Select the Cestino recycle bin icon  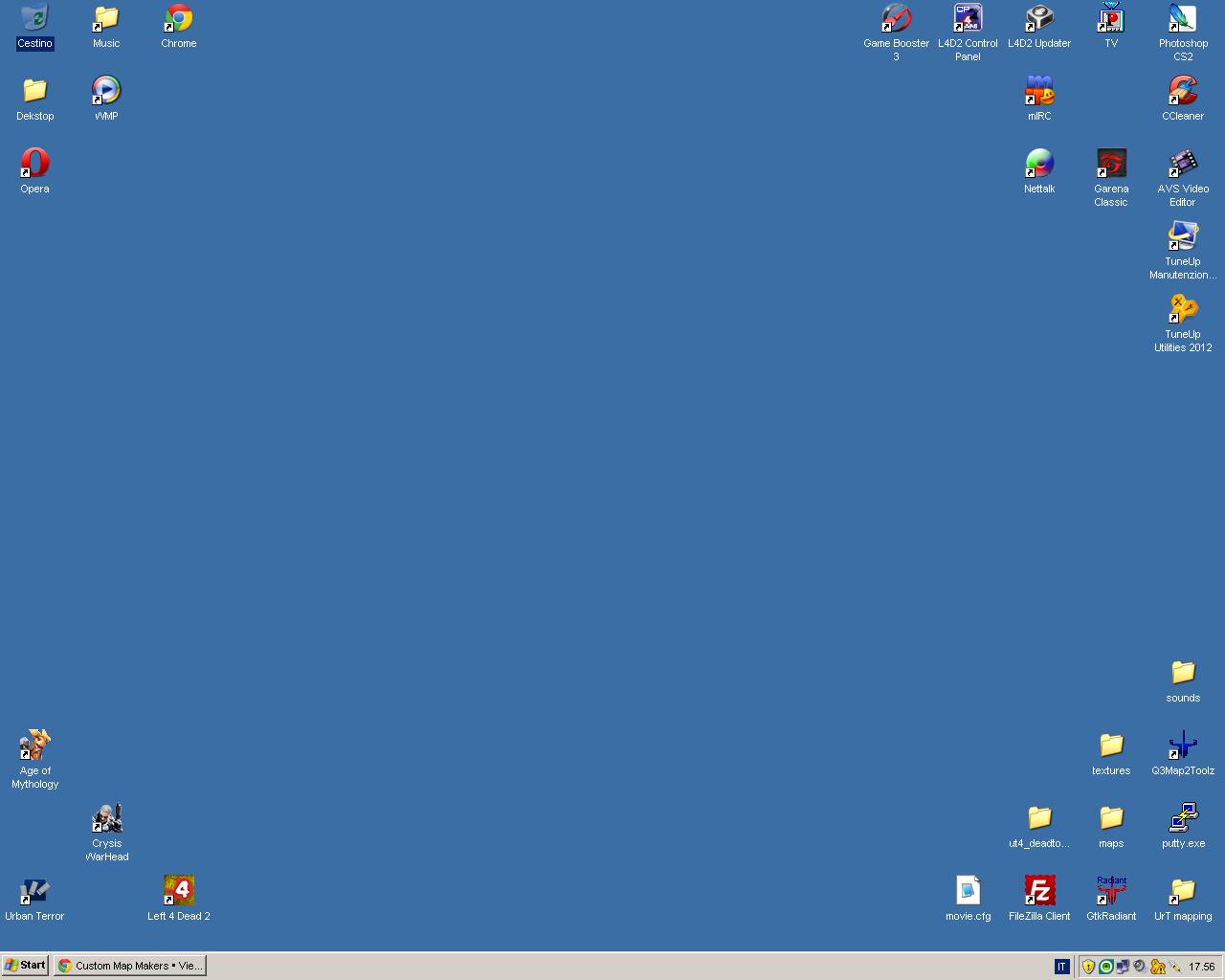[x=34, y=19]
